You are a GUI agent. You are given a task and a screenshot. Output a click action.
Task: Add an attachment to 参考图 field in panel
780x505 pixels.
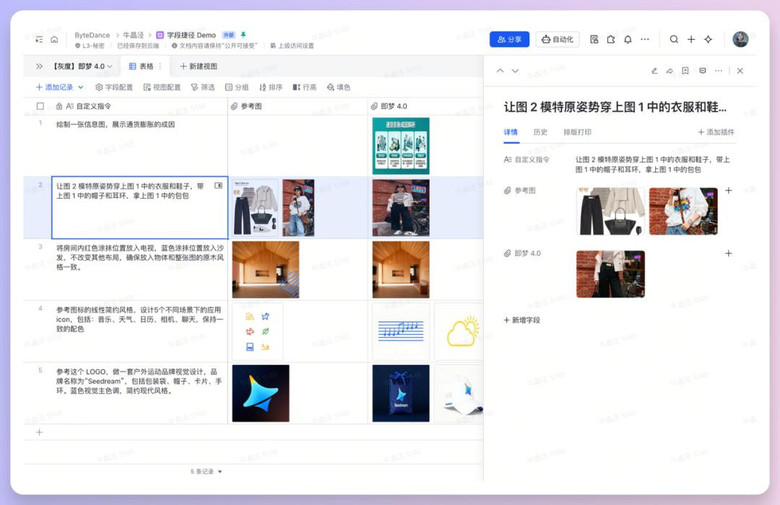tap(728, 191)
